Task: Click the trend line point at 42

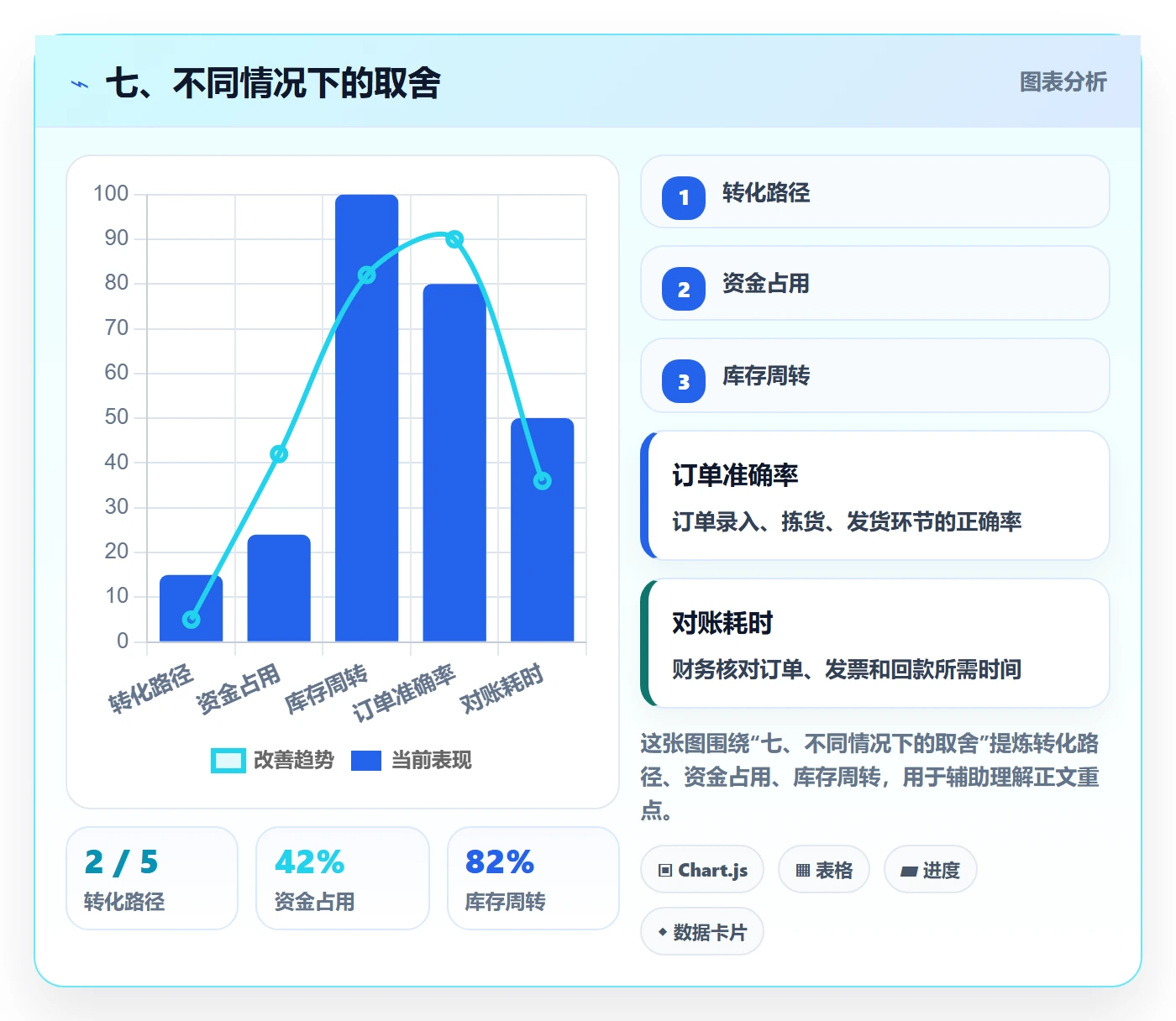Action: click(x=279, y=453)
